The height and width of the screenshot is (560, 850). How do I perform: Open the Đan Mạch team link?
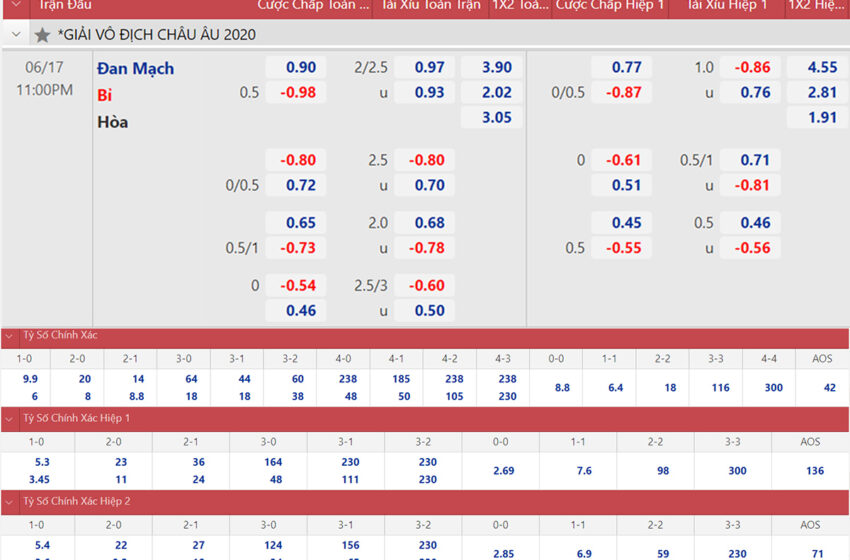point(136,68)
